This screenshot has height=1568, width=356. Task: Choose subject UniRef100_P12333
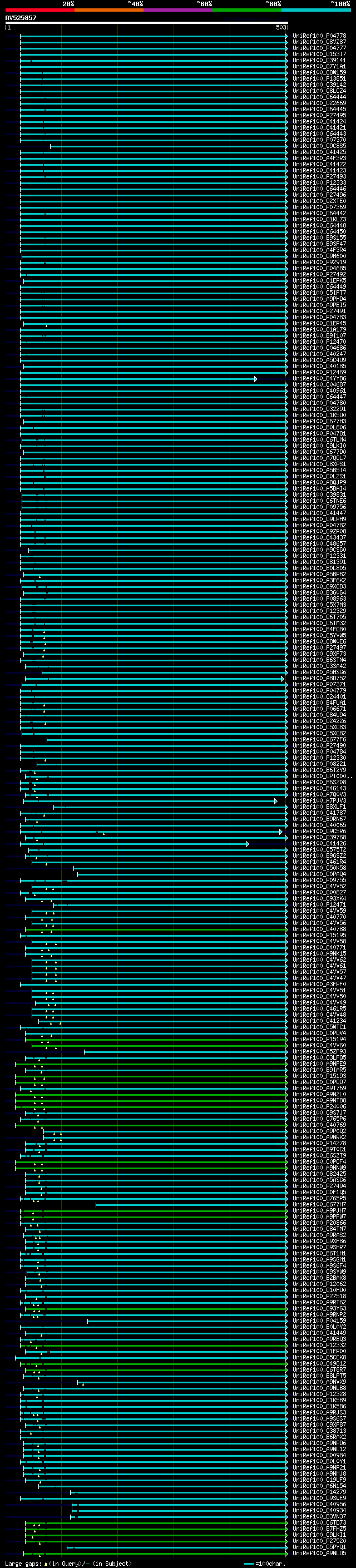coord(319,182)
